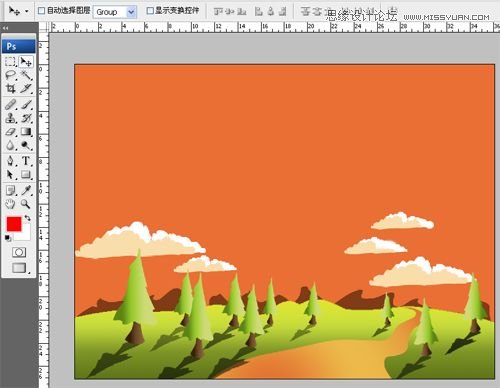Open the white background color picker
This screenshot has width=500, height=388.
coord(25,235)
